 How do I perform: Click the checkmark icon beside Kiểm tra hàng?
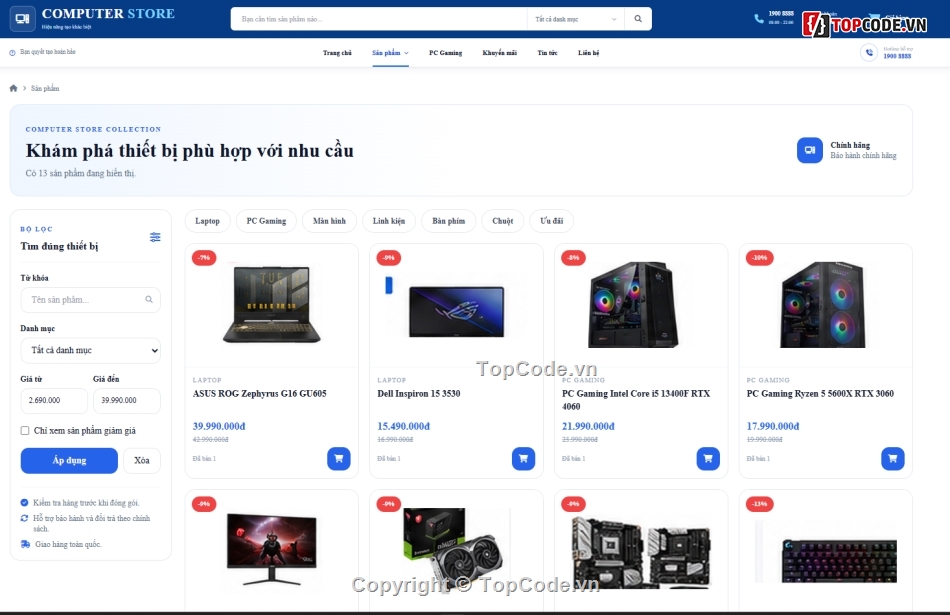point(24,503)
